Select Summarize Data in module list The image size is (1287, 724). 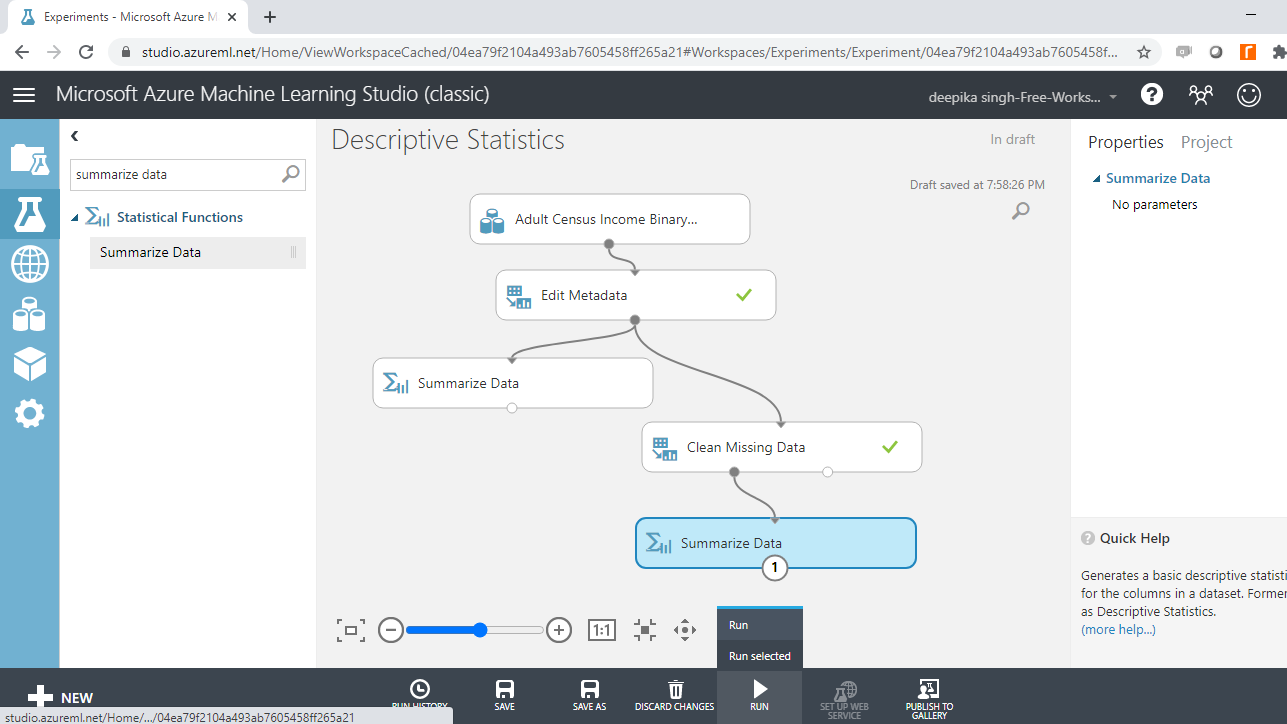click(197, 252)
